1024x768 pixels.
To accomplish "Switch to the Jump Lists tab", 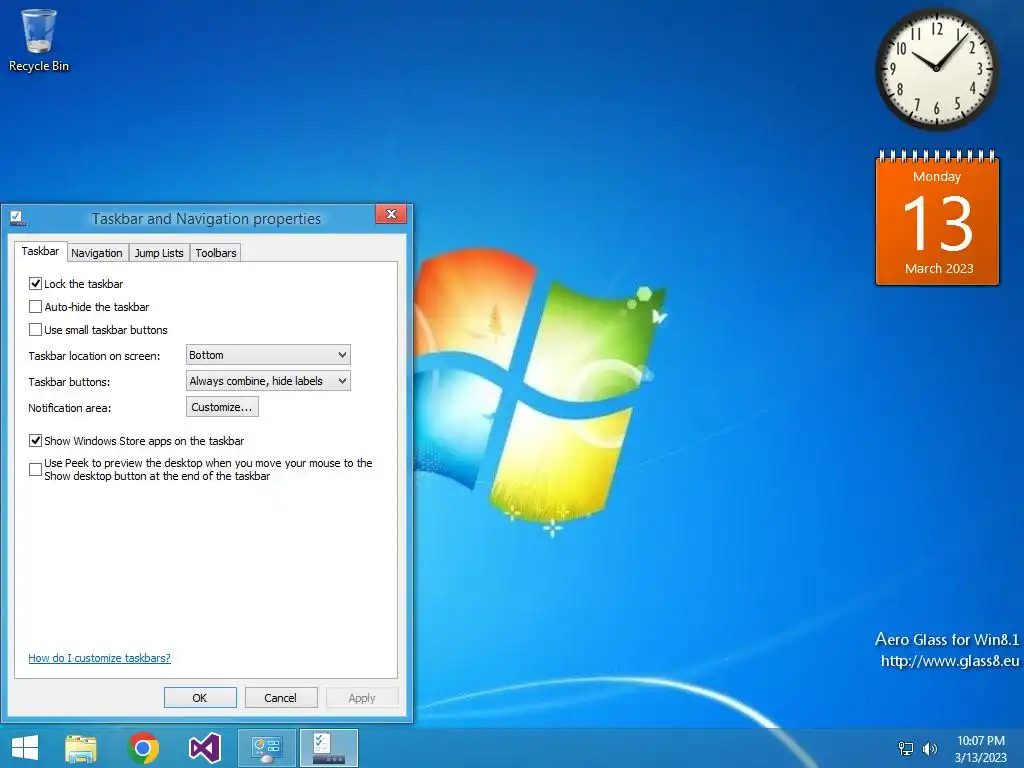I will click(159, 253).
